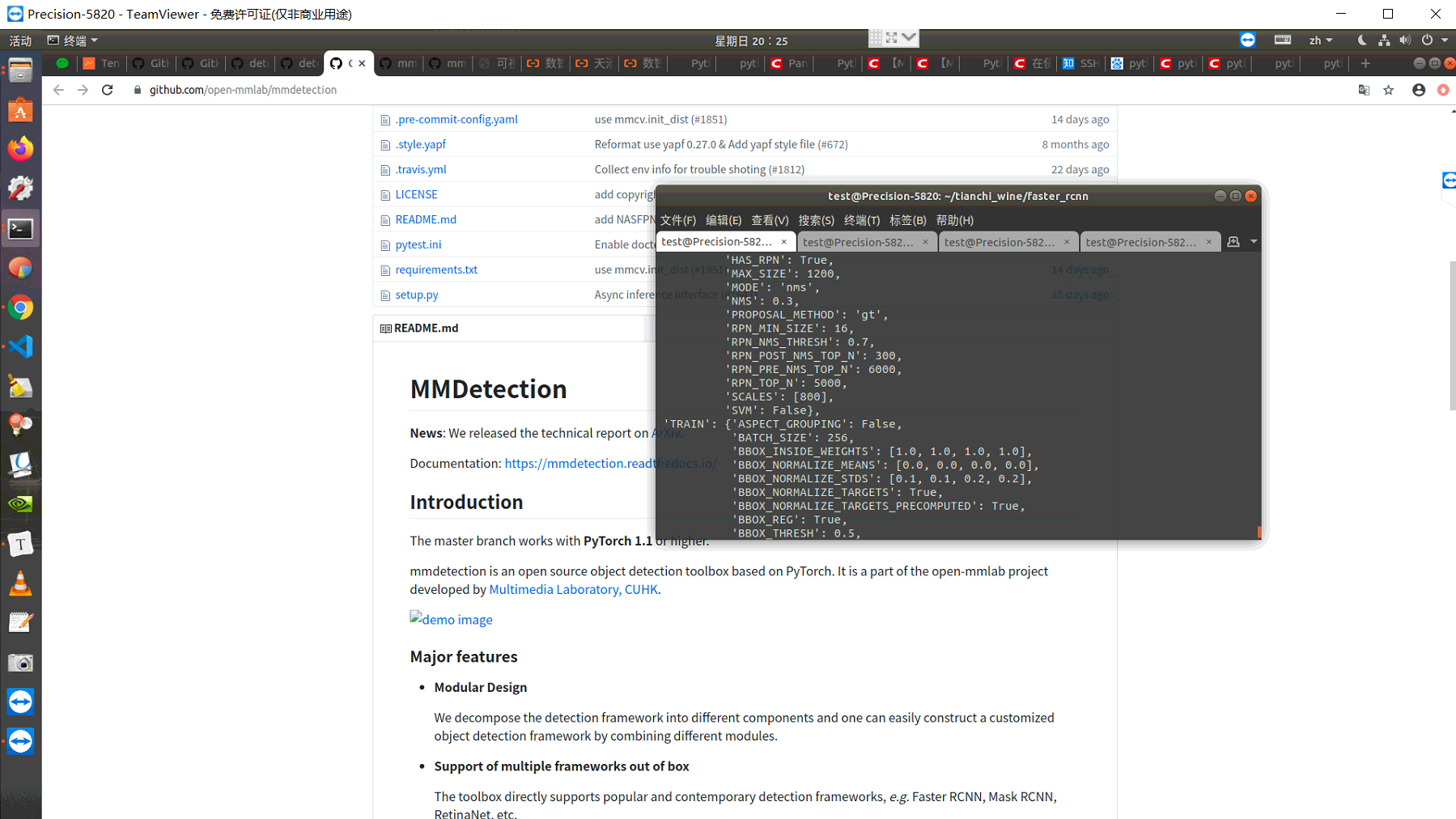Open the terminal 编辑(E) menu

(724, 220)
